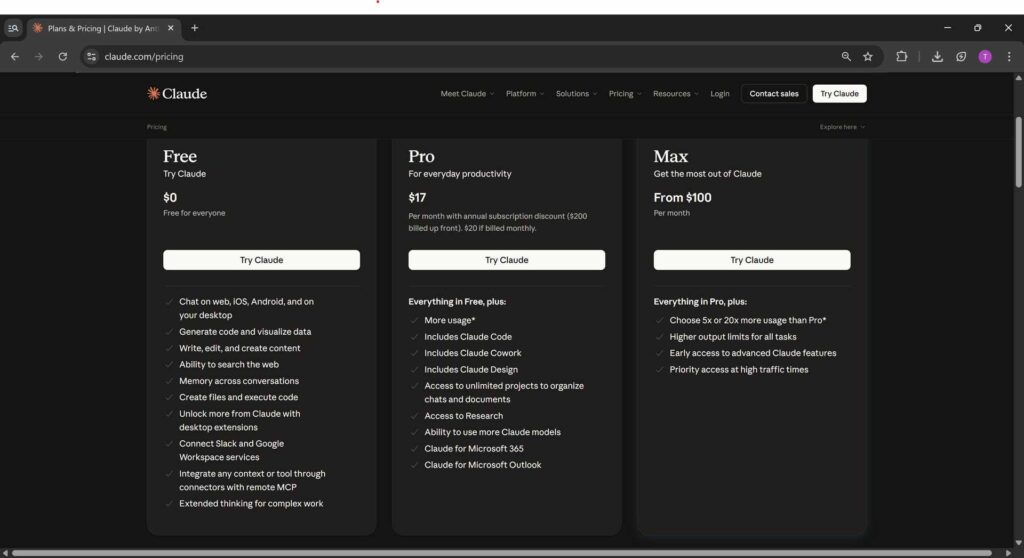Expand the Solutions menu
The width and height of the screenshot is (1024, 558).
pyautogui.click(x=576, y=93)
